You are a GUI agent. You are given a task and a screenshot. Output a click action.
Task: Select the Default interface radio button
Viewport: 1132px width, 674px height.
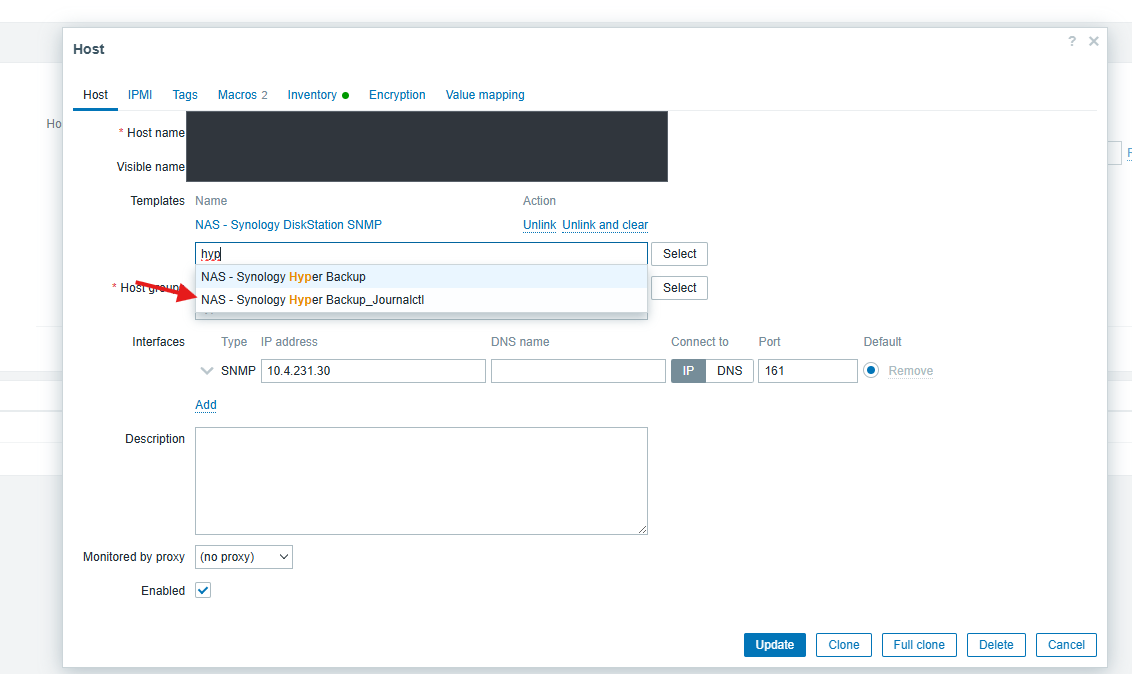click(x=871, y=370)
